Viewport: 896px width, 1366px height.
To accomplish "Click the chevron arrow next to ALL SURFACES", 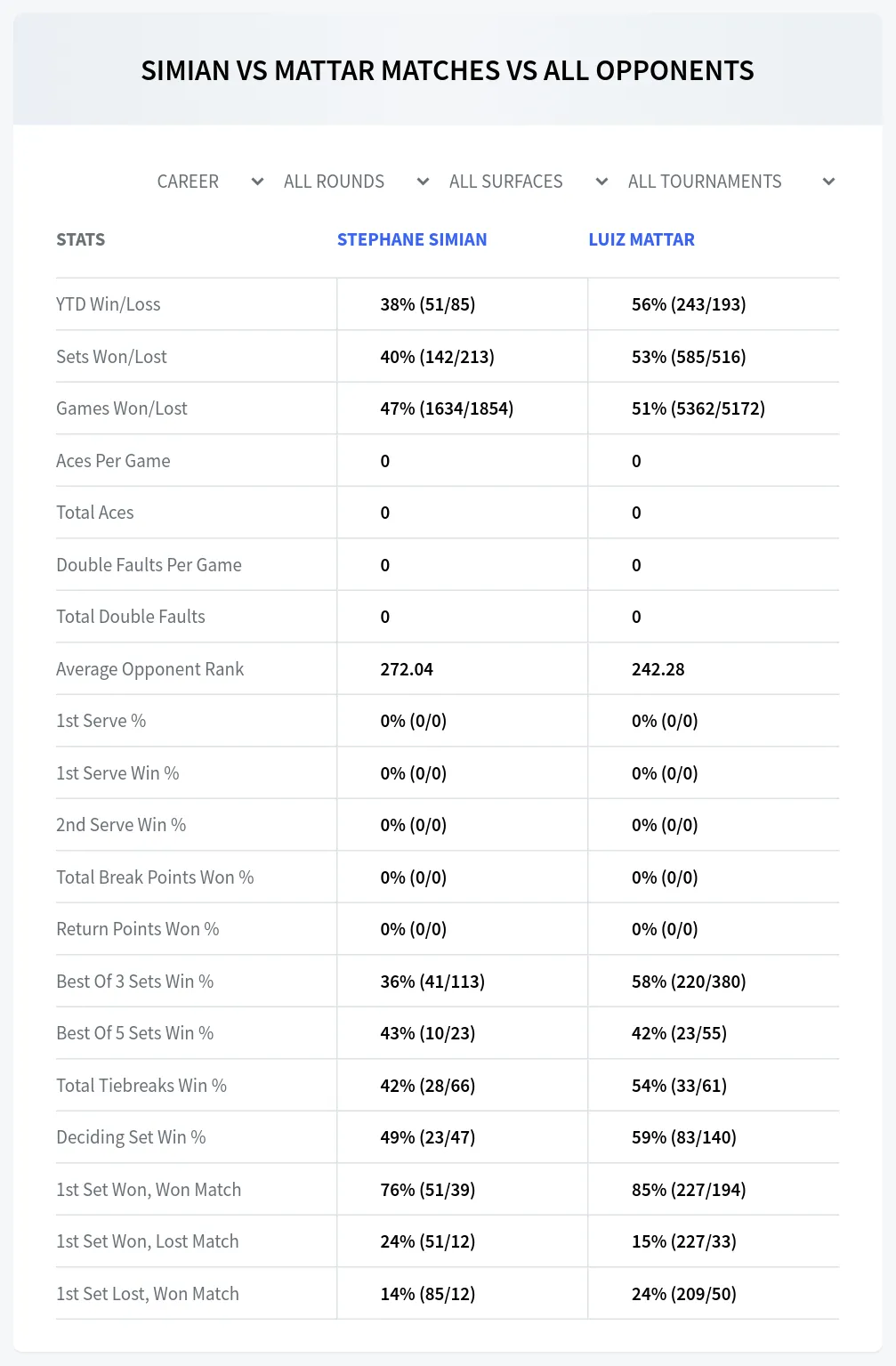I will click(601, 182).
